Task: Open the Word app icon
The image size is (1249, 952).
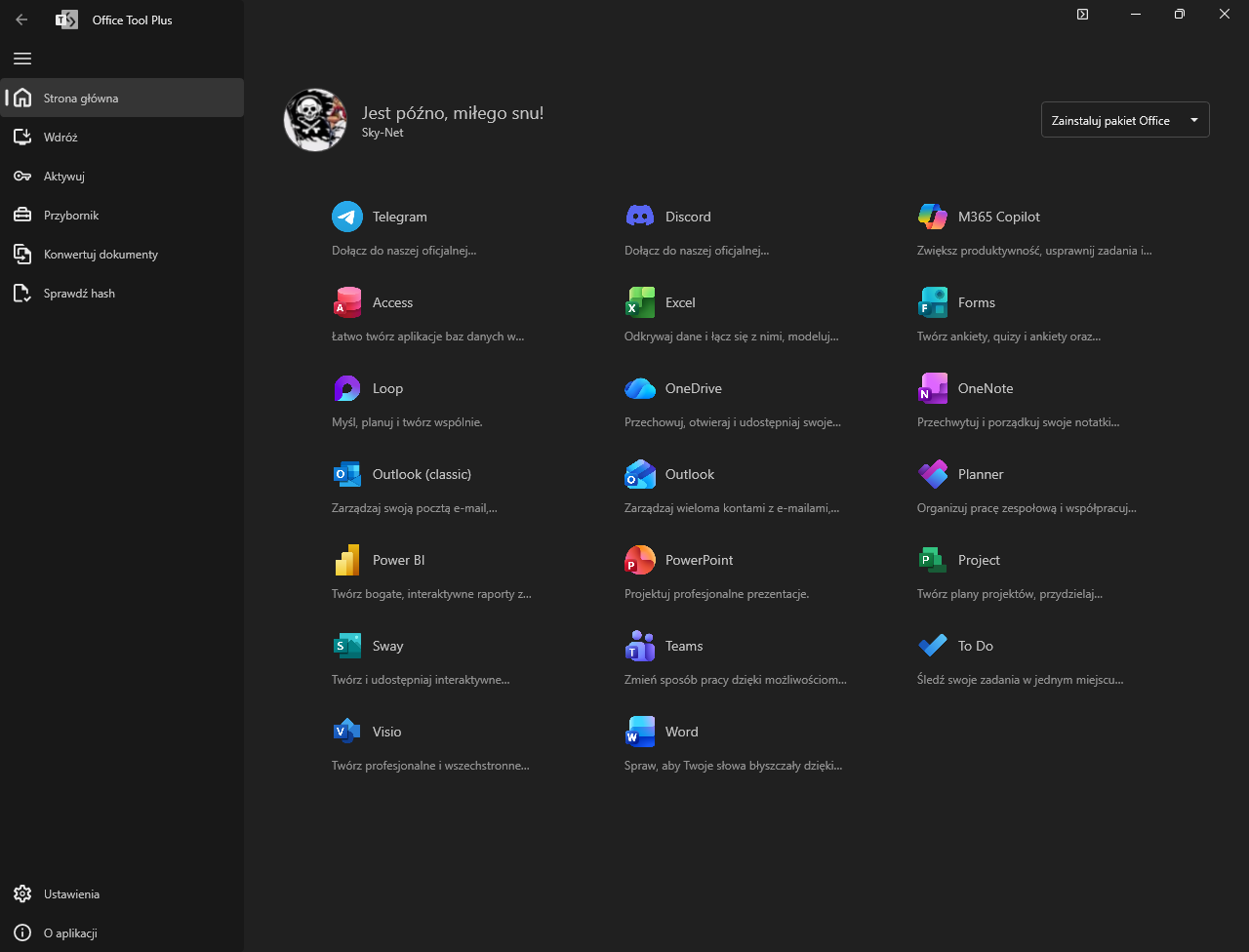Action: (x=640, y=732)
